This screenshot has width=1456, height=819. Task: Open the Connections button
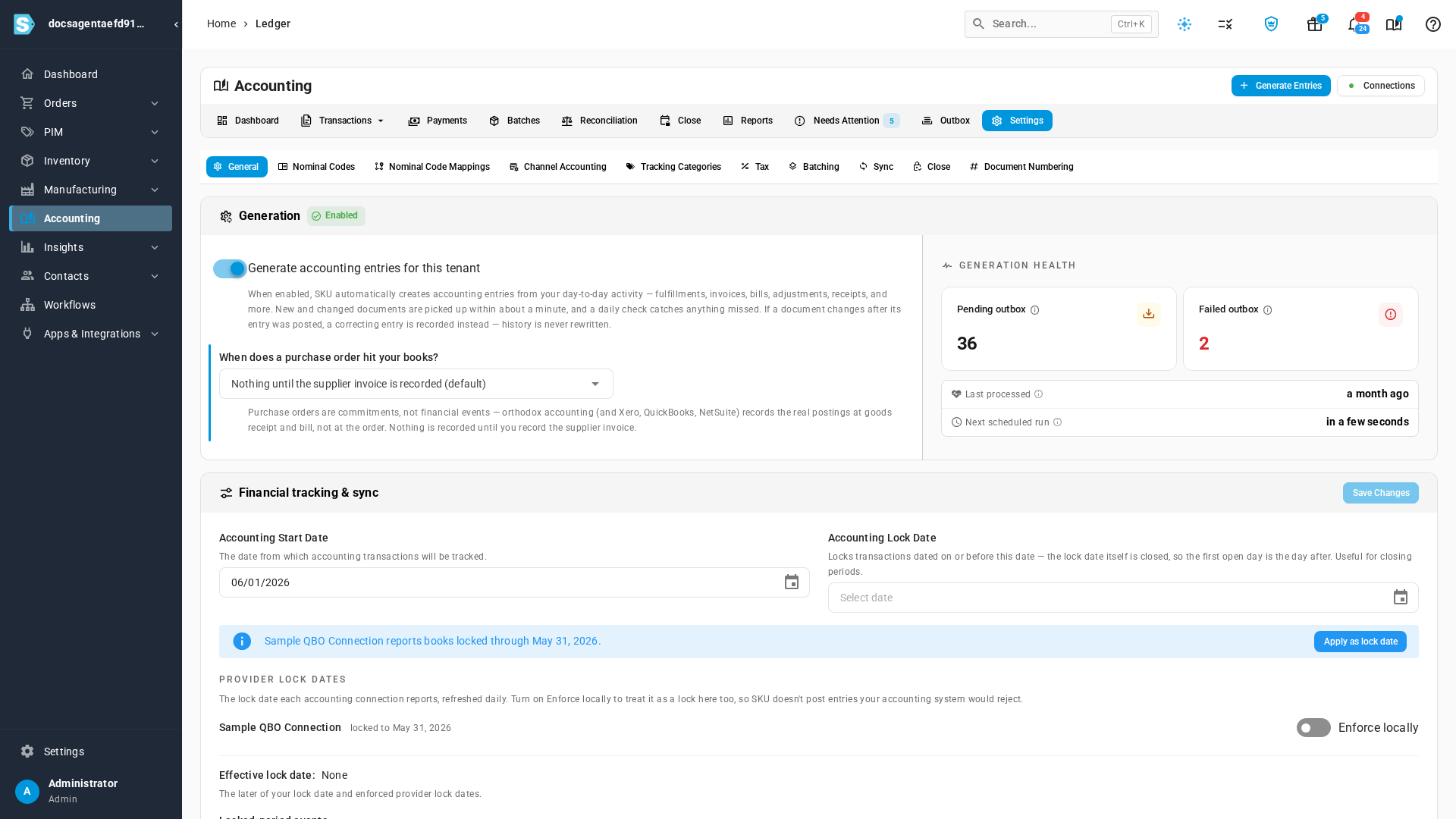tap(1380, 86)
